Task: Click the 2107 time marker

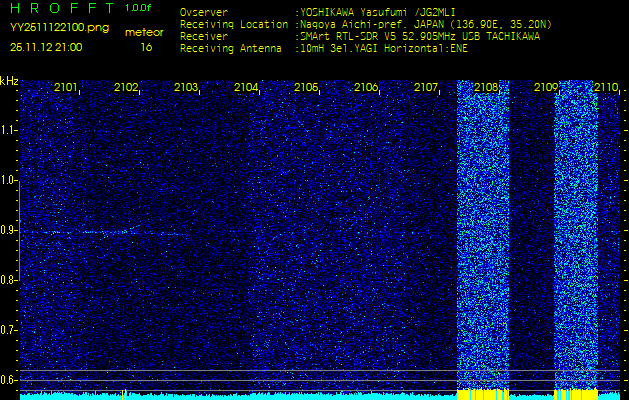Action: click(426, 87)
